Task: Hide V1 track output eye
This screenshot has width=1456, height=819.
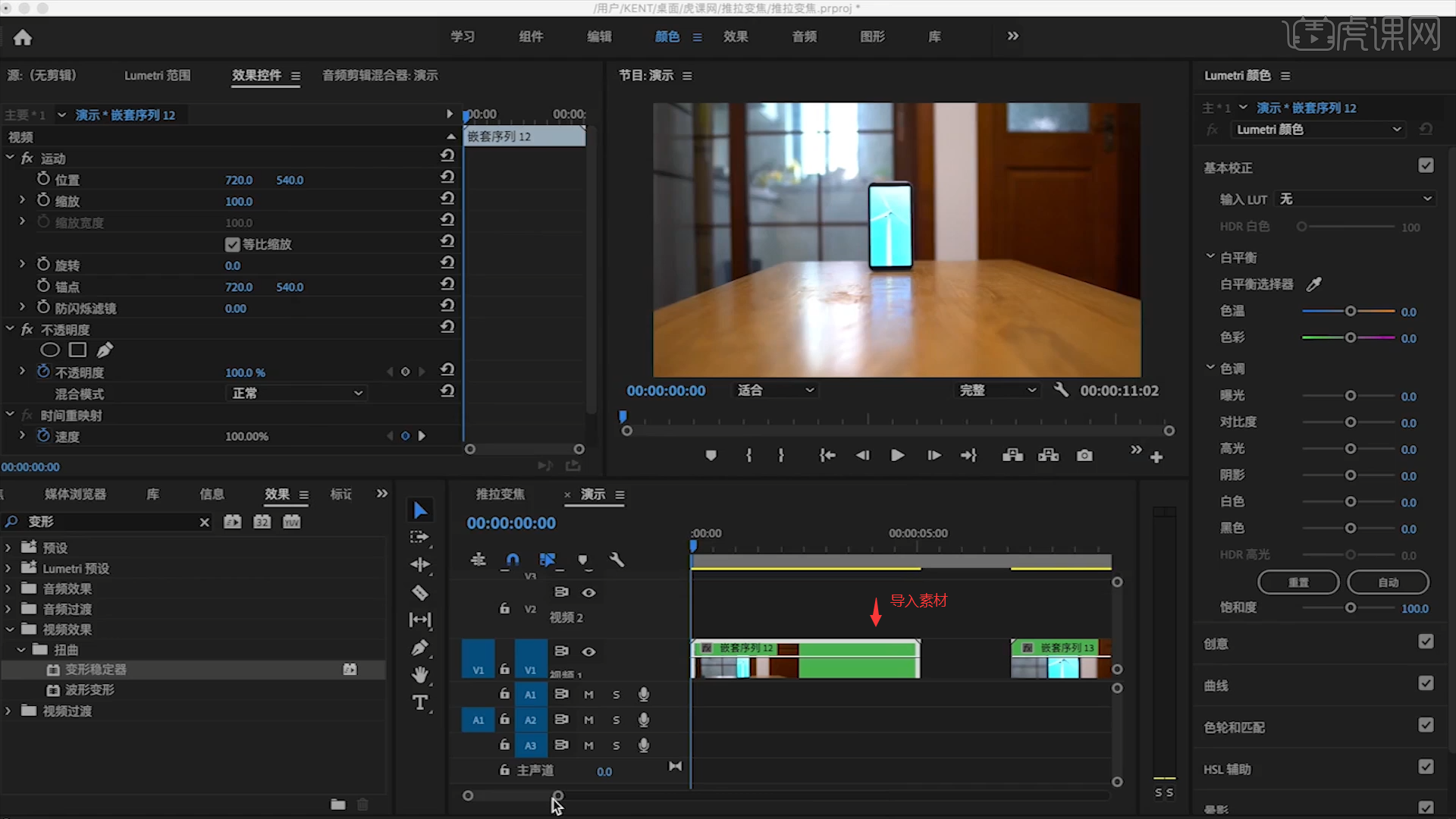Action: coord(588,651)
